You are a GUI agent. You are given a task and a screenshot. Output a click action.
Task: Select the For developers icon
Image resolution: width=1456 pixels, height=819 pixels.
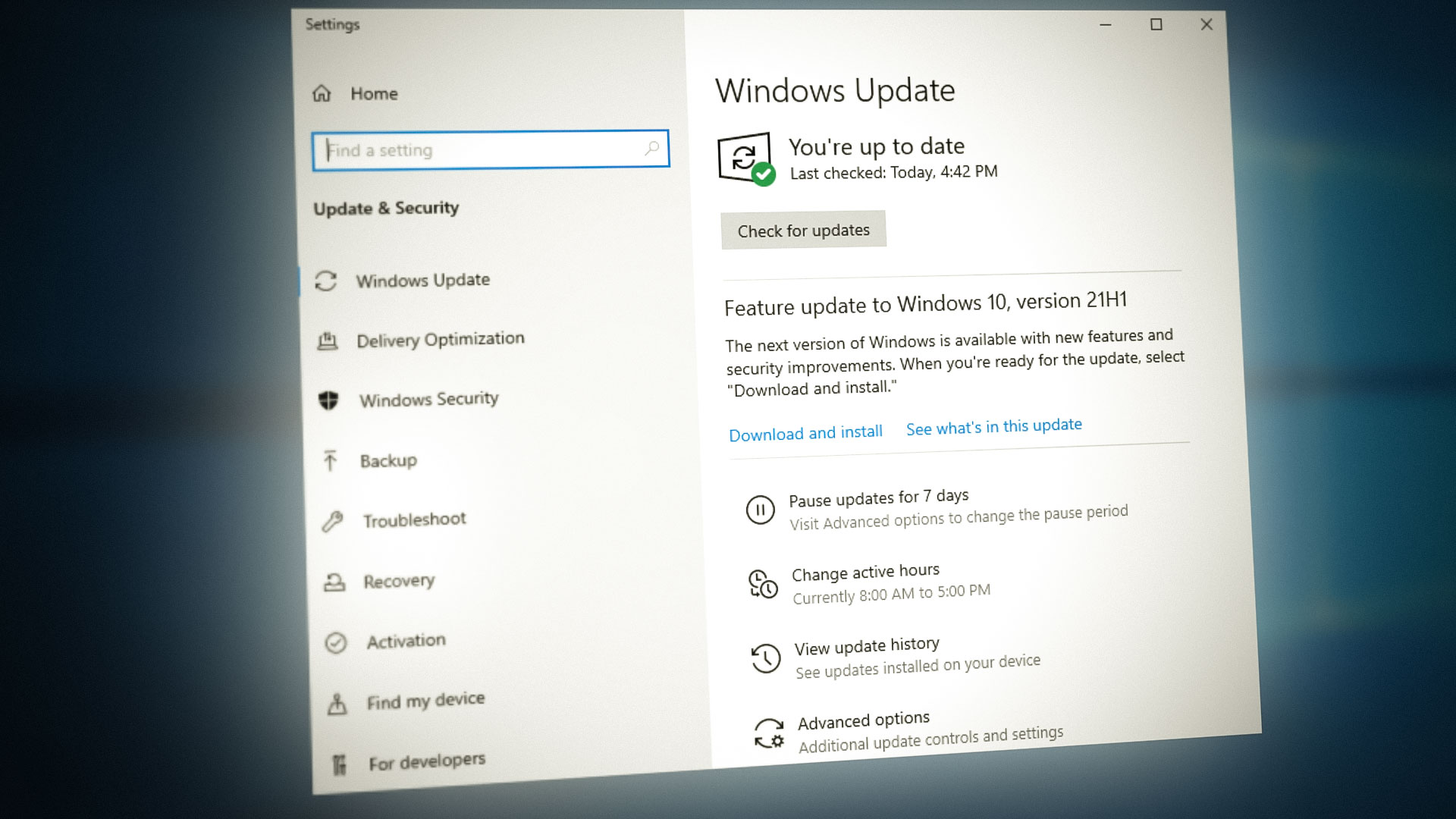coord(339,761)
